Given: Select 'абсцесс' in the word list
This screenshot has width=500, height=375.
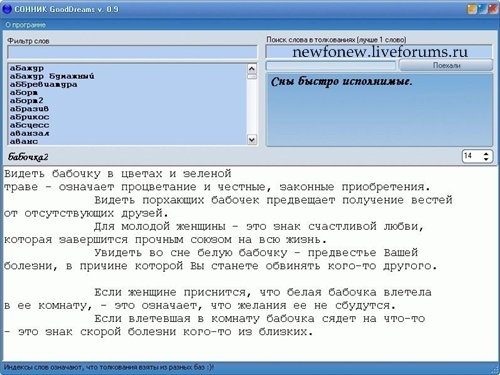Looking at the screenshot, I should tap(29, 125).
